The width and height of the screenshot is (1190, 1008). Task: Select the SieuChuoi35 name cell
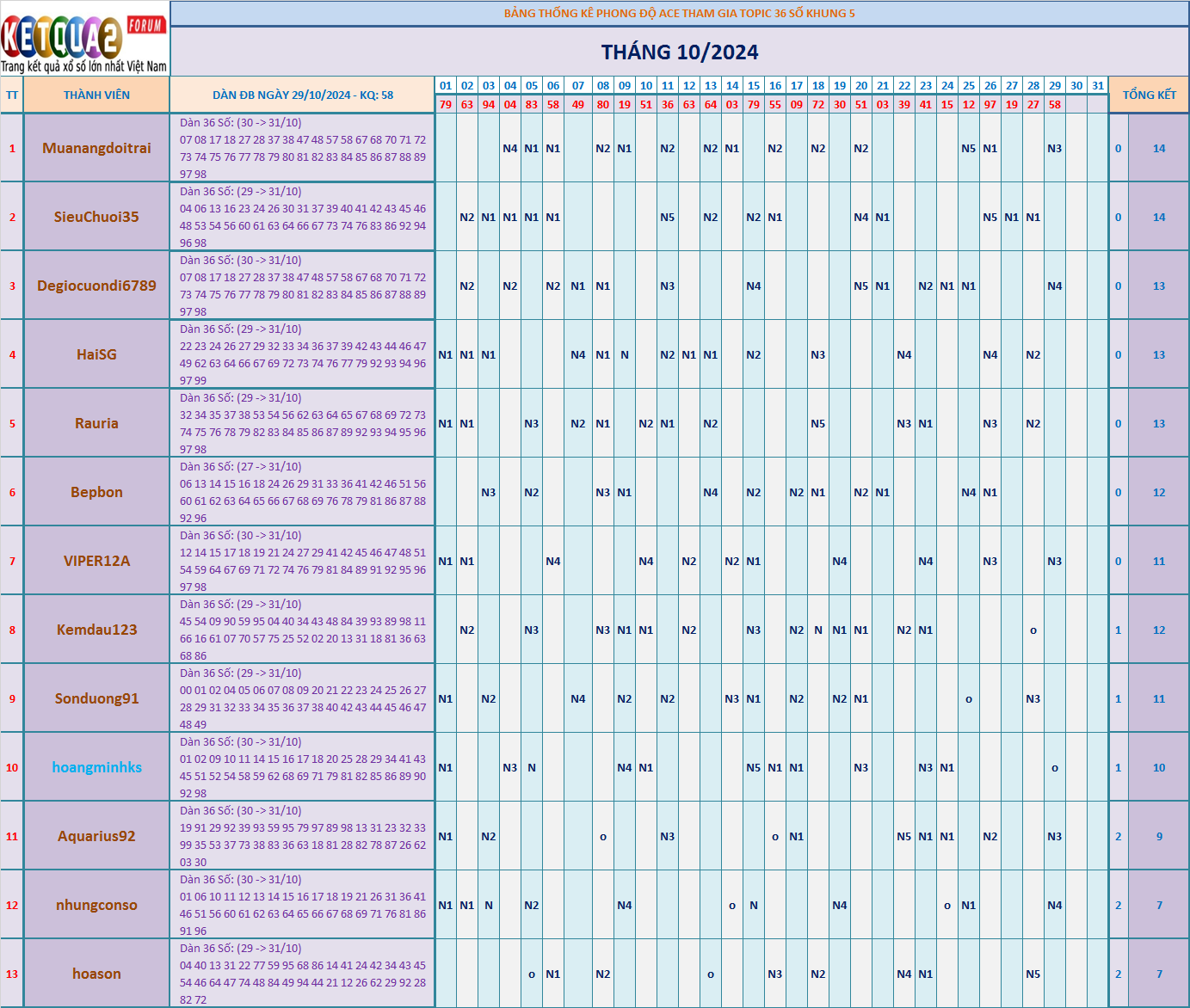(x=96, y=217)
